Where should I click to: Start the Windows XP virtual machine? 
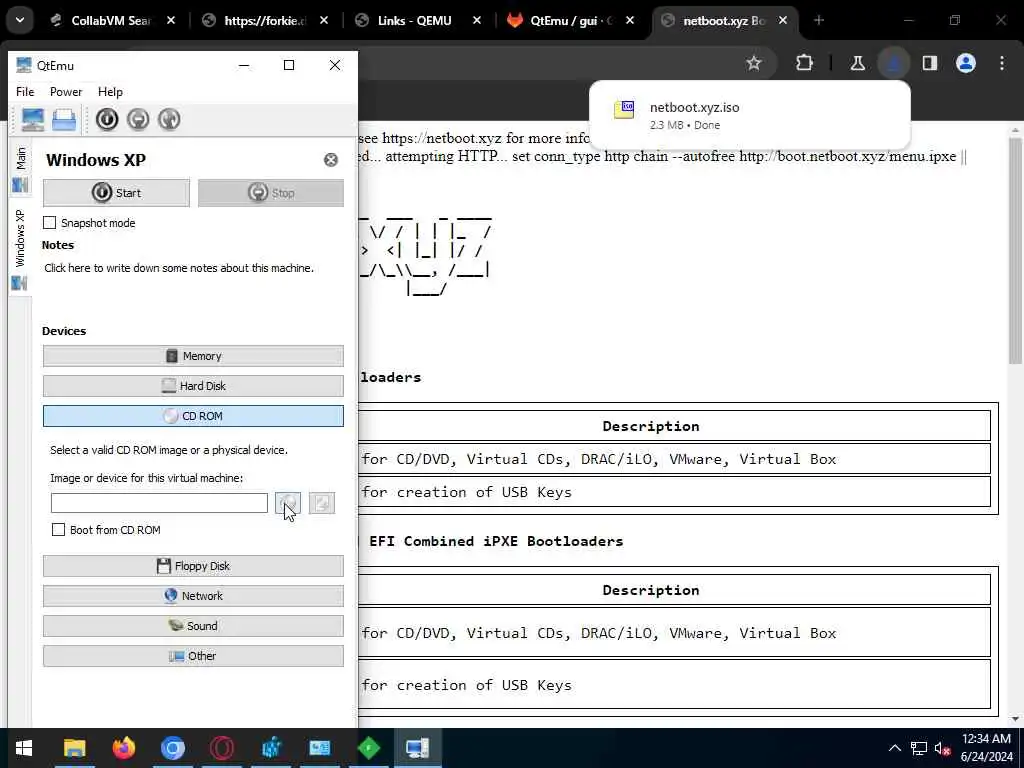pos(116,193)
